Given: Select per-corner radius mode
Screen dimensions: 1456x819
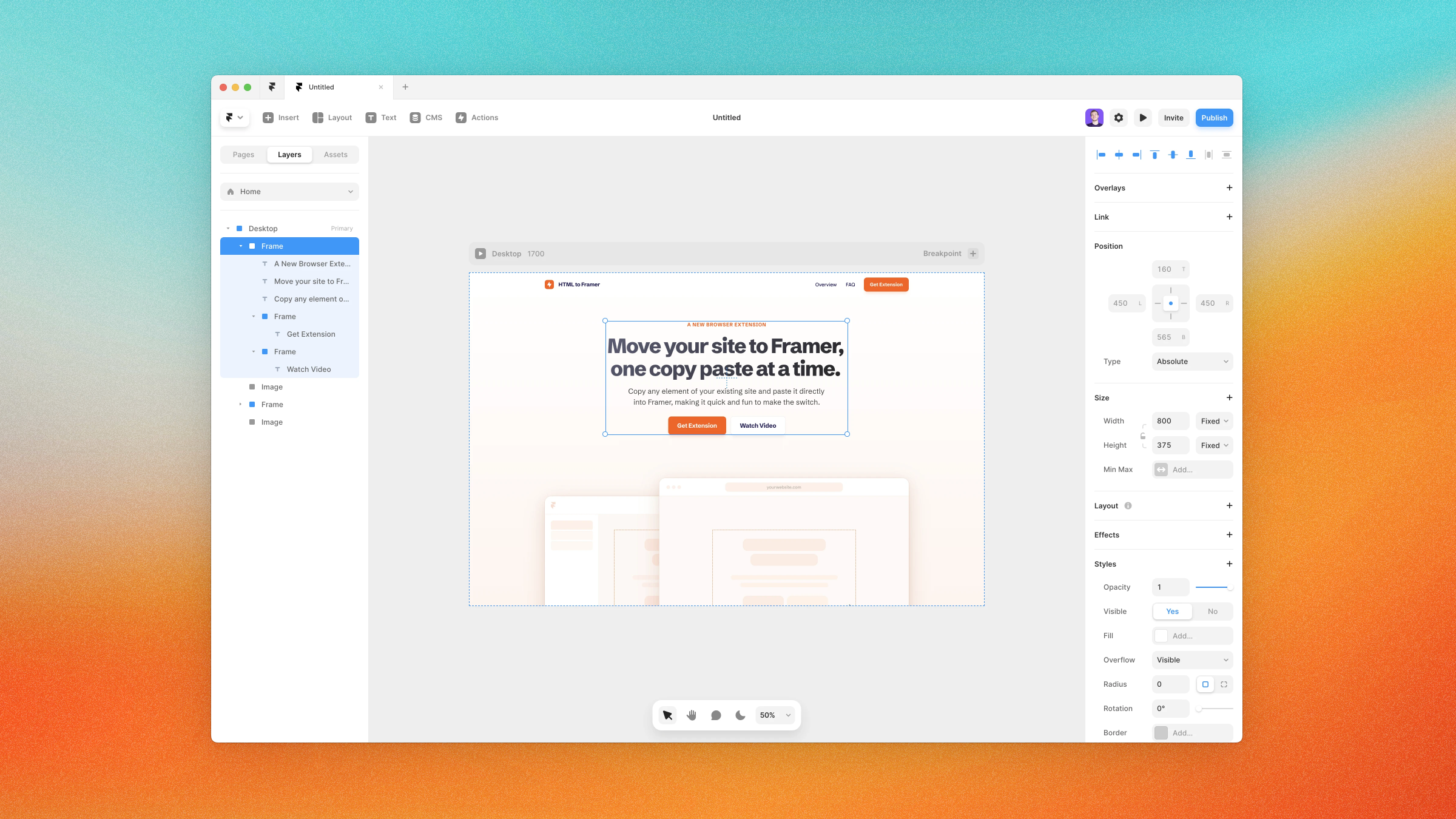Looking at the screenshot, I should 1224,684.
